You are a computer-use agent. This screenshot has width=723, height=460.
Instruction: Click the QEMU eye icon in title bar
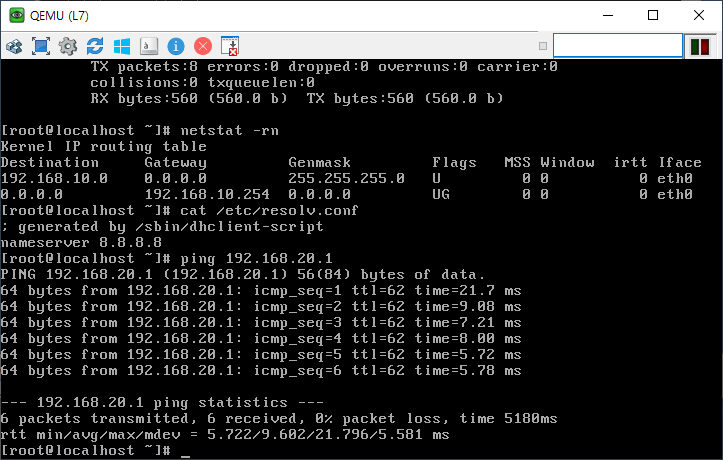(x=17, y=15)
